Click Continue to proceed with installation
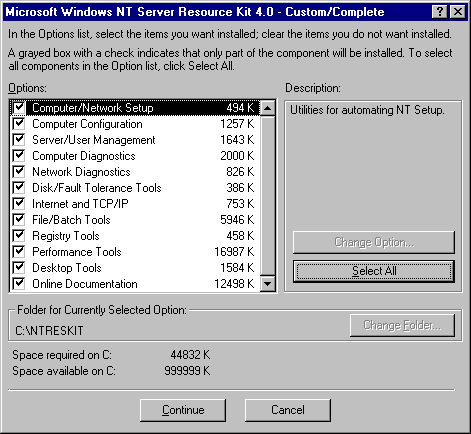 (183, 410)
